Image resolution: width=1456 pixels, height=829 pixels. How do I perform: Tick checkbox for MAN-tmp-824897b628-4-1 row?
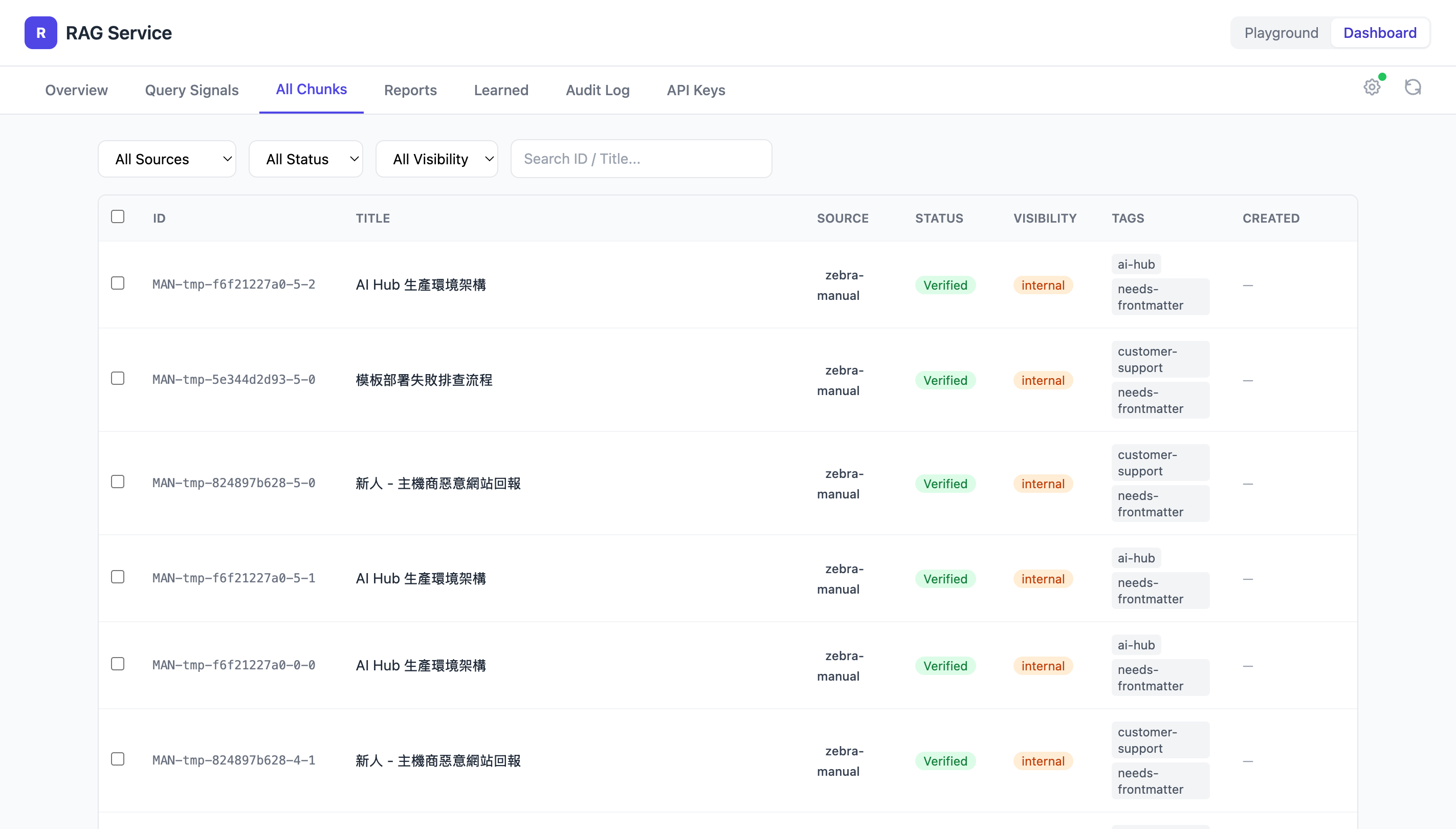click(x=118, y=758)
